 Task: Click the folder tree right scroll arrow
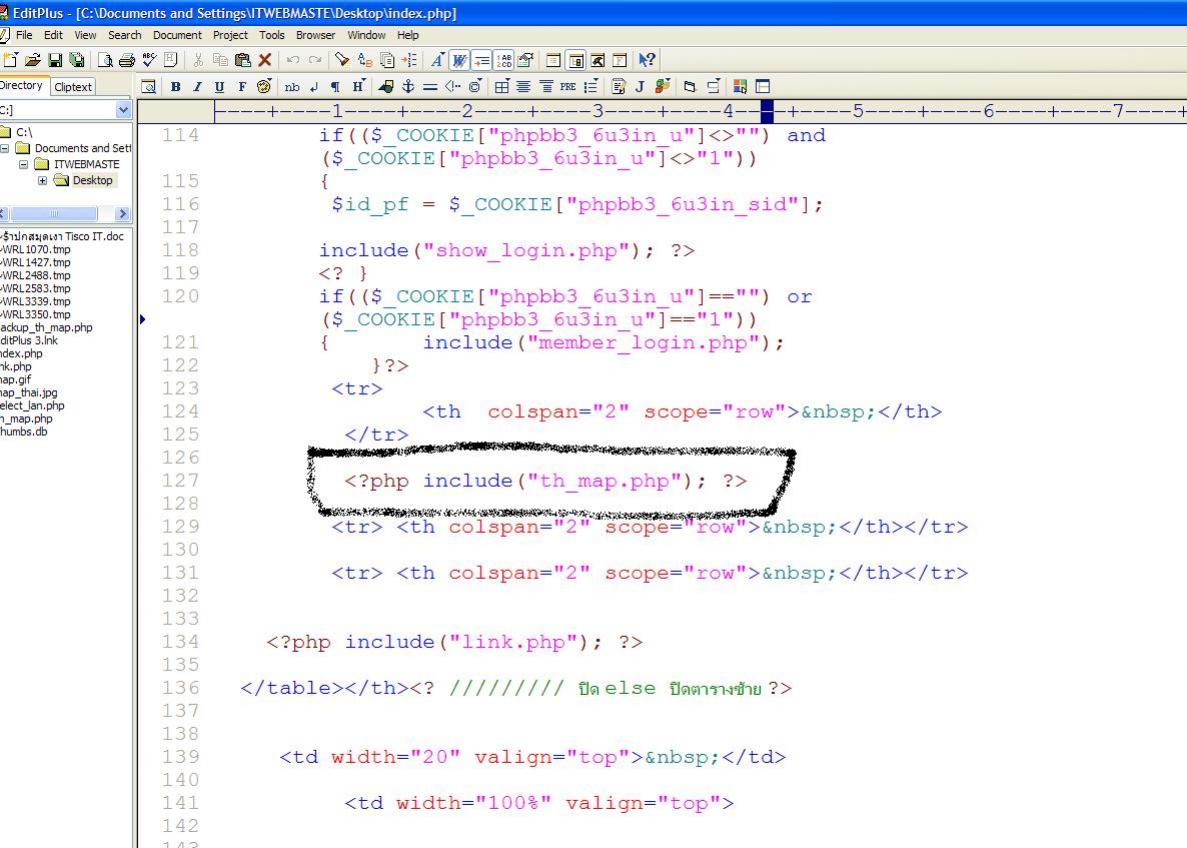point(123,214)
